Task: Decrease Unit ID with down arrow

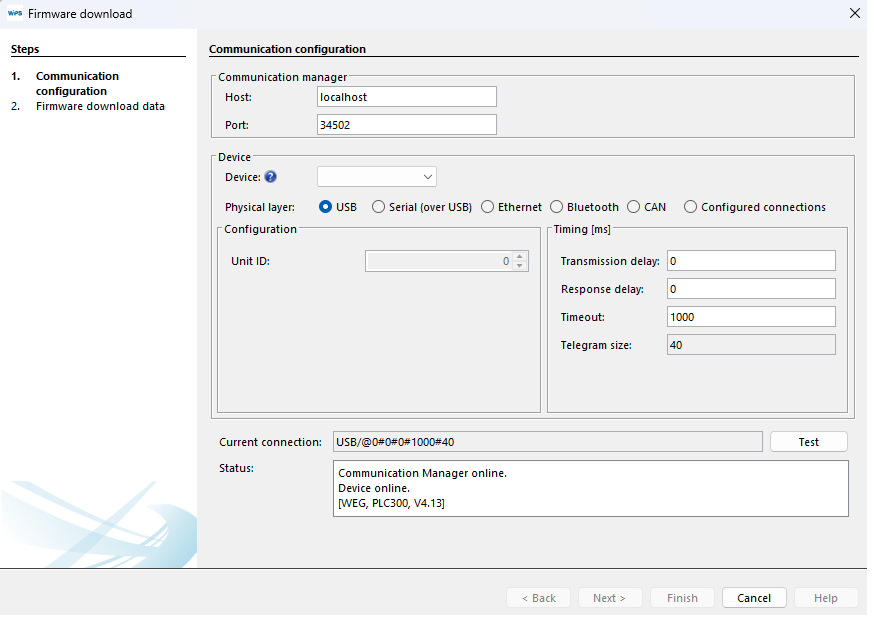Action: (519, 266)
